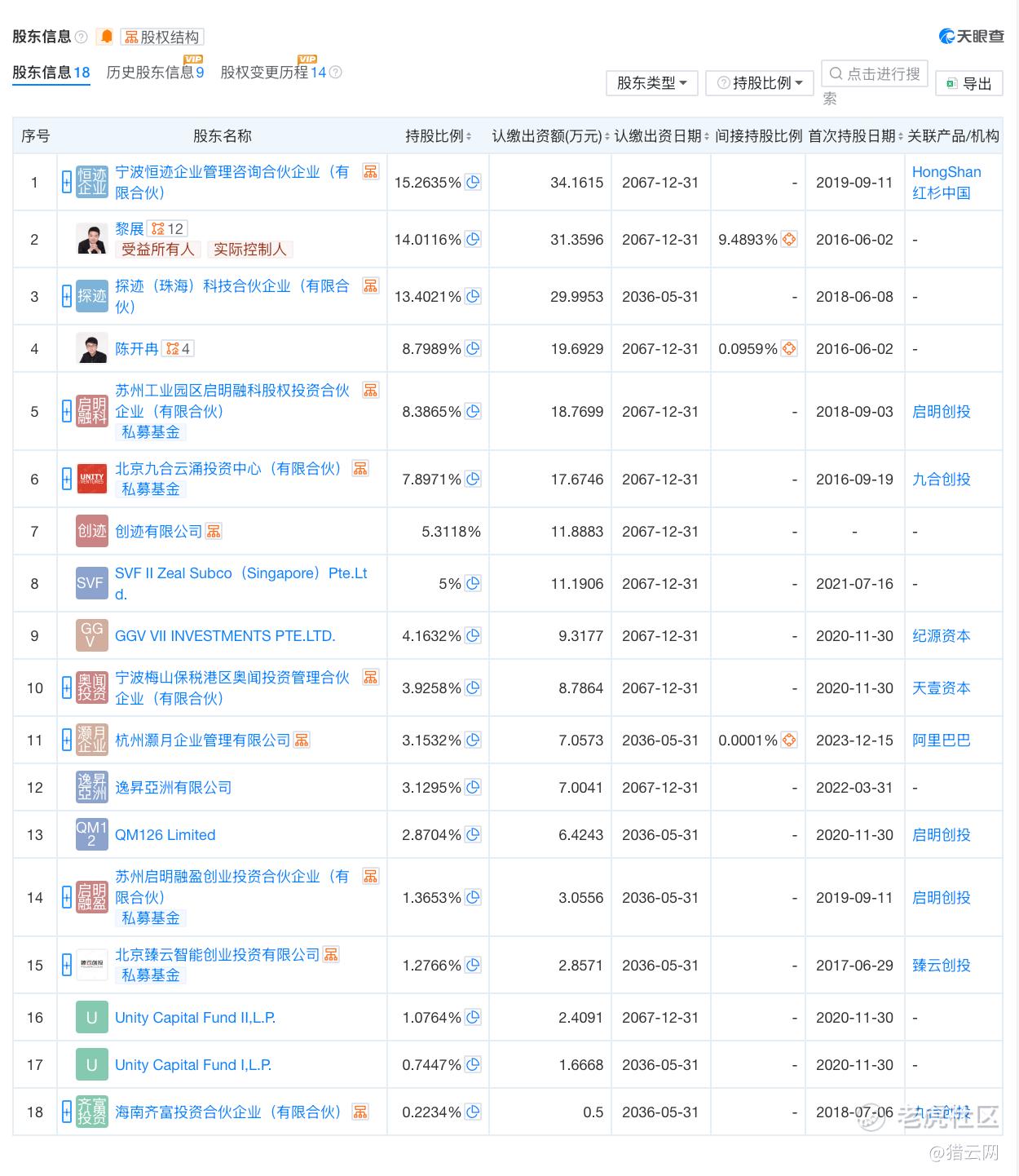1019x1176 pixels.
Task: Click the 实际控制人 tag
Action: click(249, 250)
